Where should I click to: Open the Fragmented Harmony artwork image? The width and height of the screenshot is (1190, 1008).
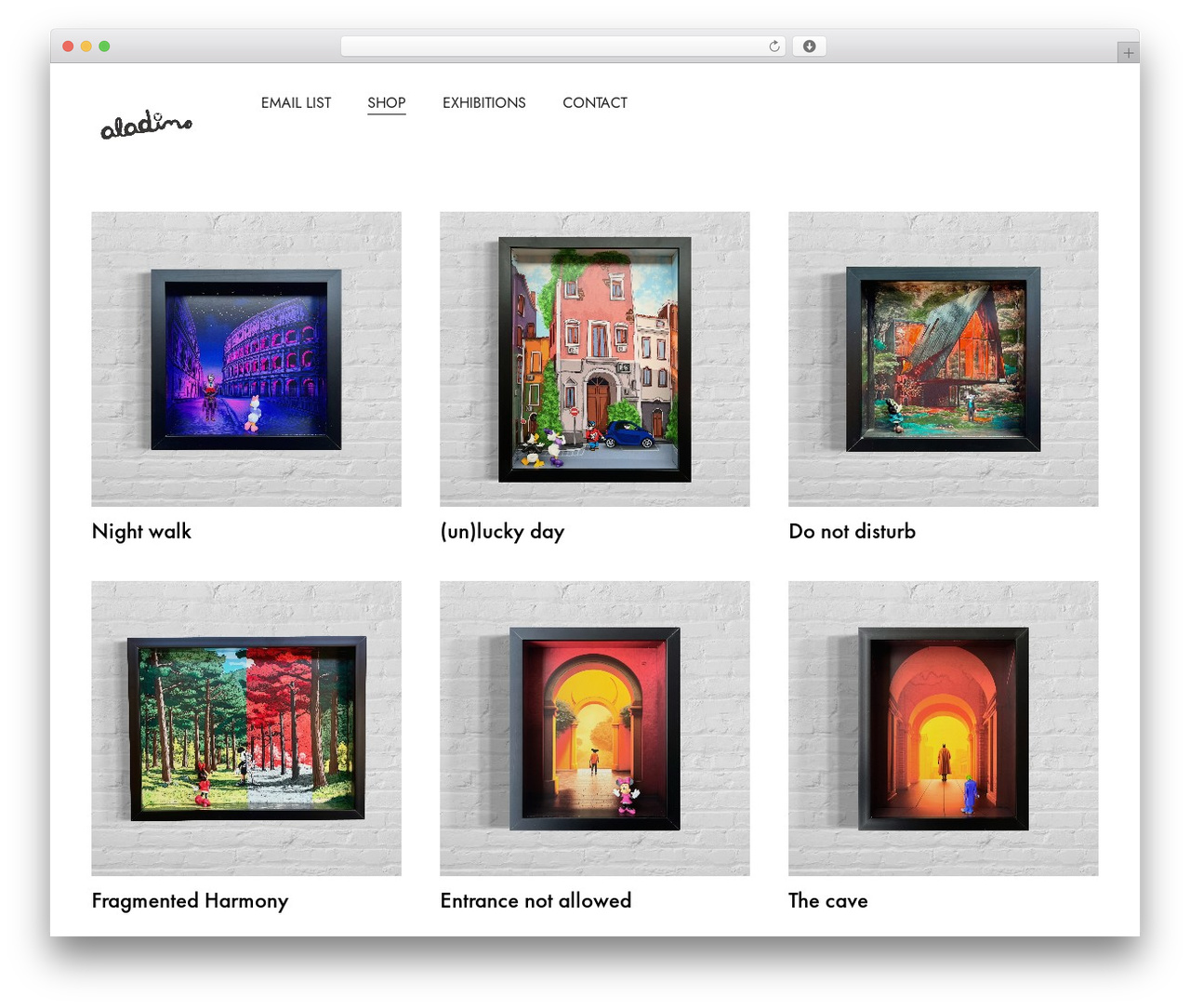click(x=246, y=728)
